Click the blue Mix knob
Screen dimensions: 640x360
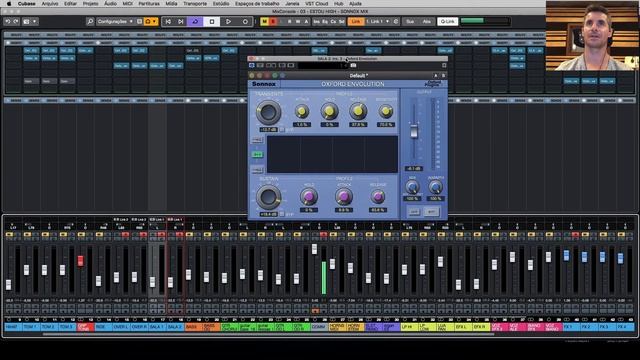pos(412,187)
